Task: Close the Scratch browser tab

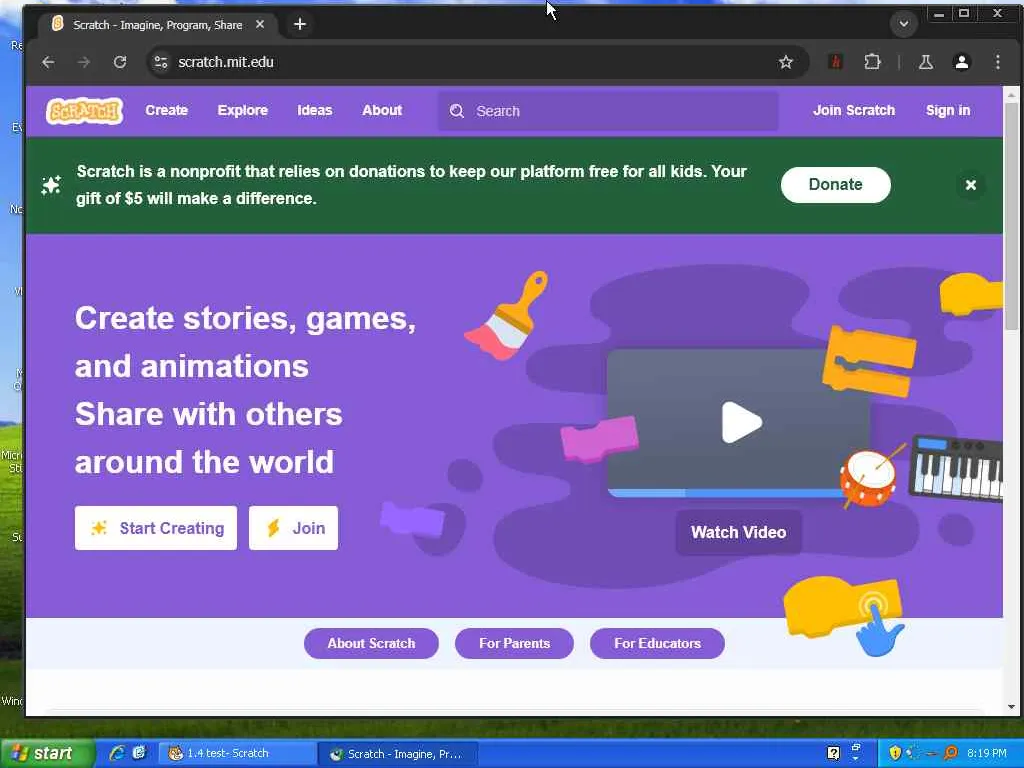Action: pyautogui.click(x=260, y=24)
